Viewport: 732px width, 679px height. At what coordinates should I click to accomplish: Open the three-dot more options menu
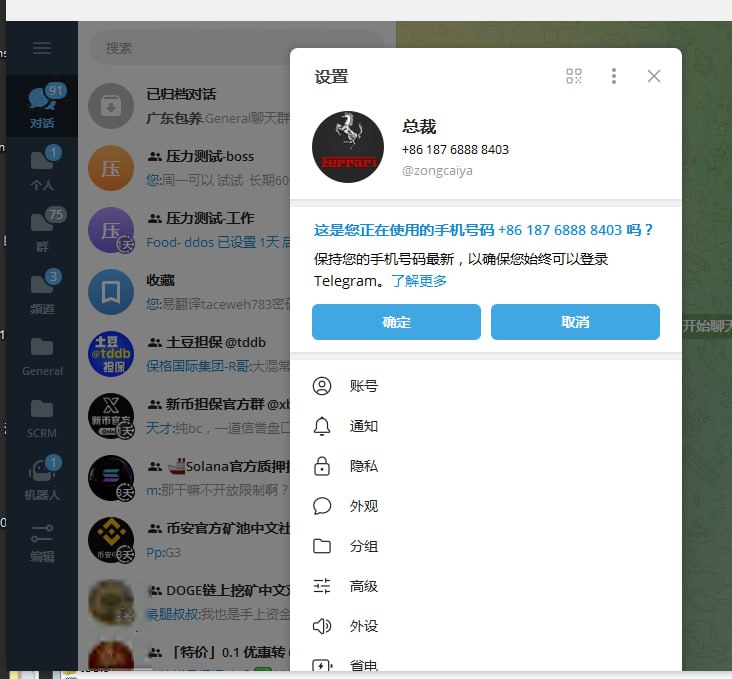click(614, 76)
